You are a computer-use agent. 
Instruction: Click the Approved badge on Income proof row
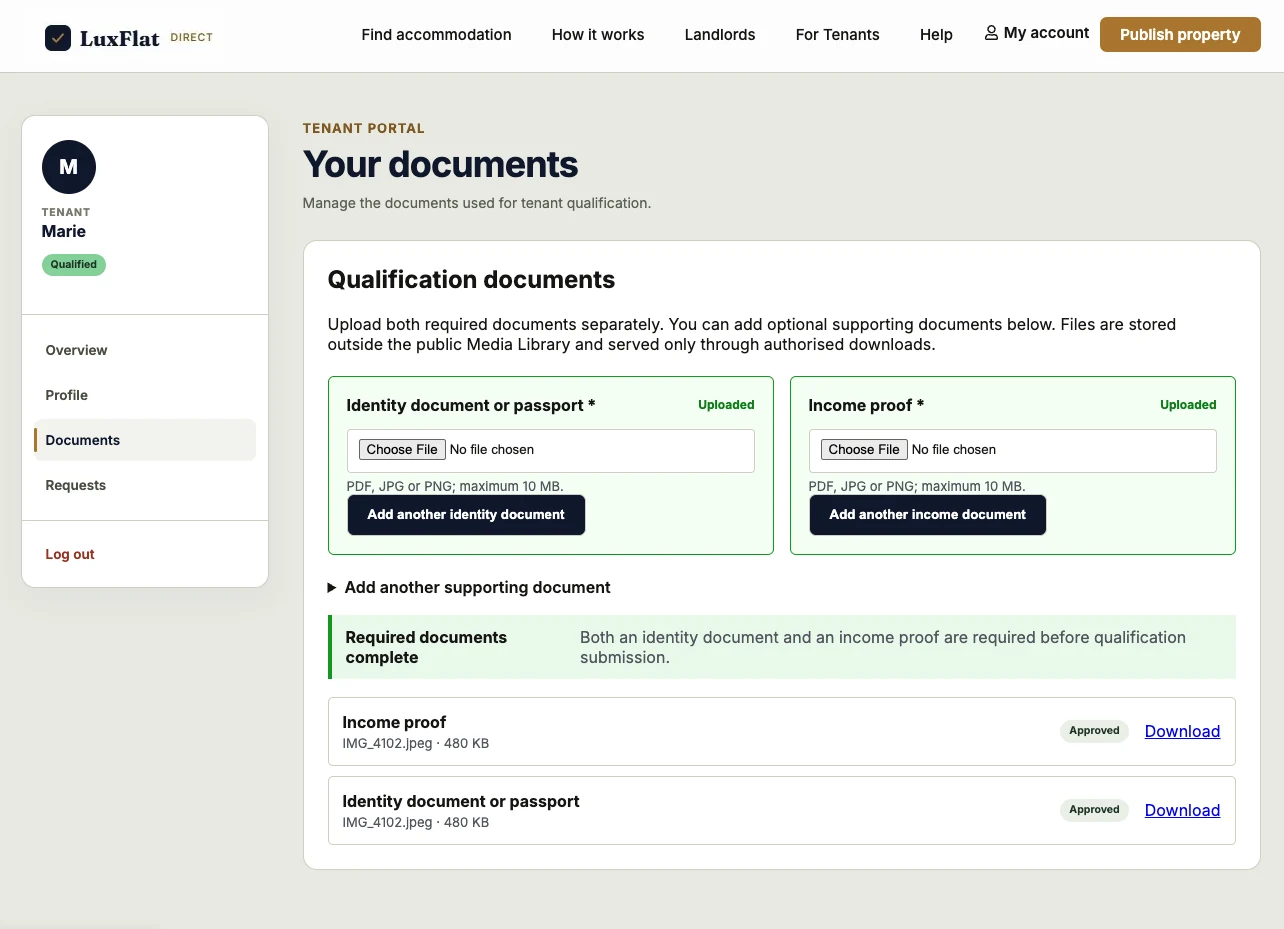(x=1094, y=731)
